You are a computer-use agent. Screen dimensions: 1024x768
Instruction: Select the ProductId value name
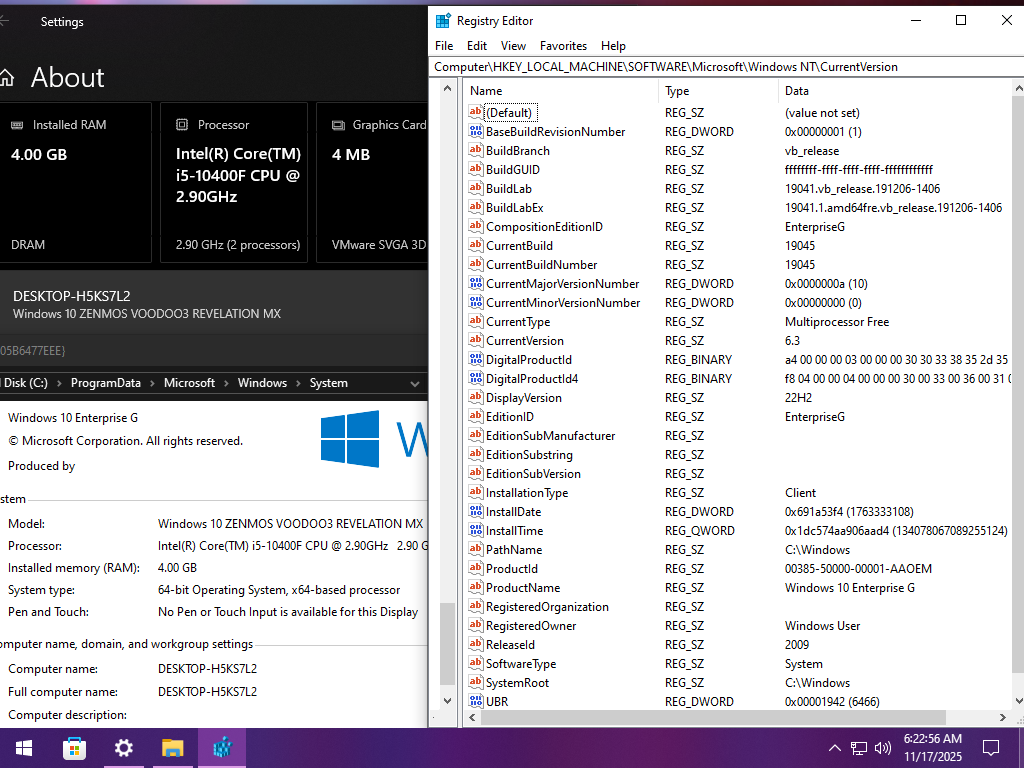tap(511, 569)
